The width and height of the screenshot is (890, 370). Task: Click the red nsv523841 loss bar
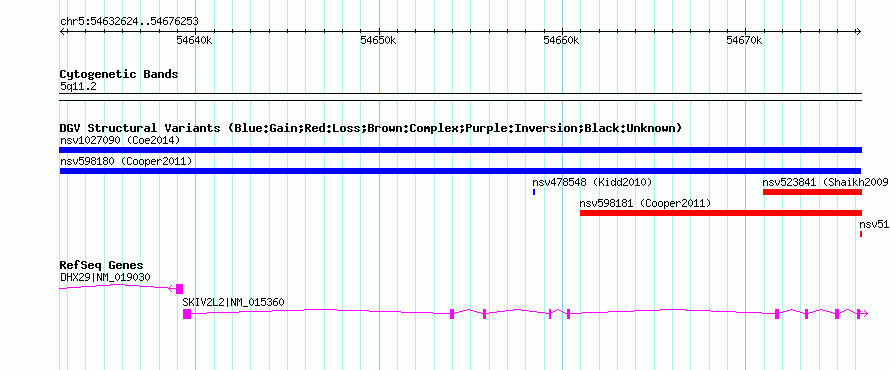[x=812, y=192]
